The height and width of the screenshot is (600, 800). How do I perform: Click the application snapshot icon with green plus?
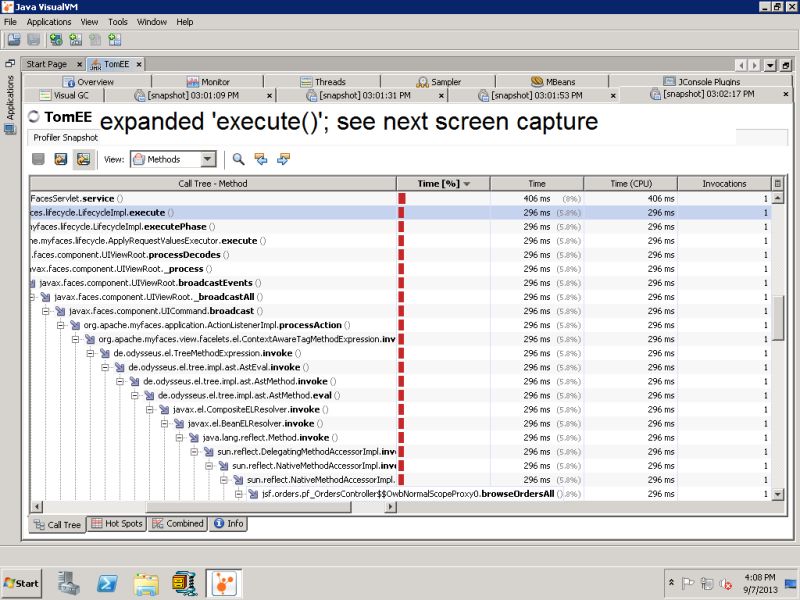pyautogui.click(x=114, y=40)
